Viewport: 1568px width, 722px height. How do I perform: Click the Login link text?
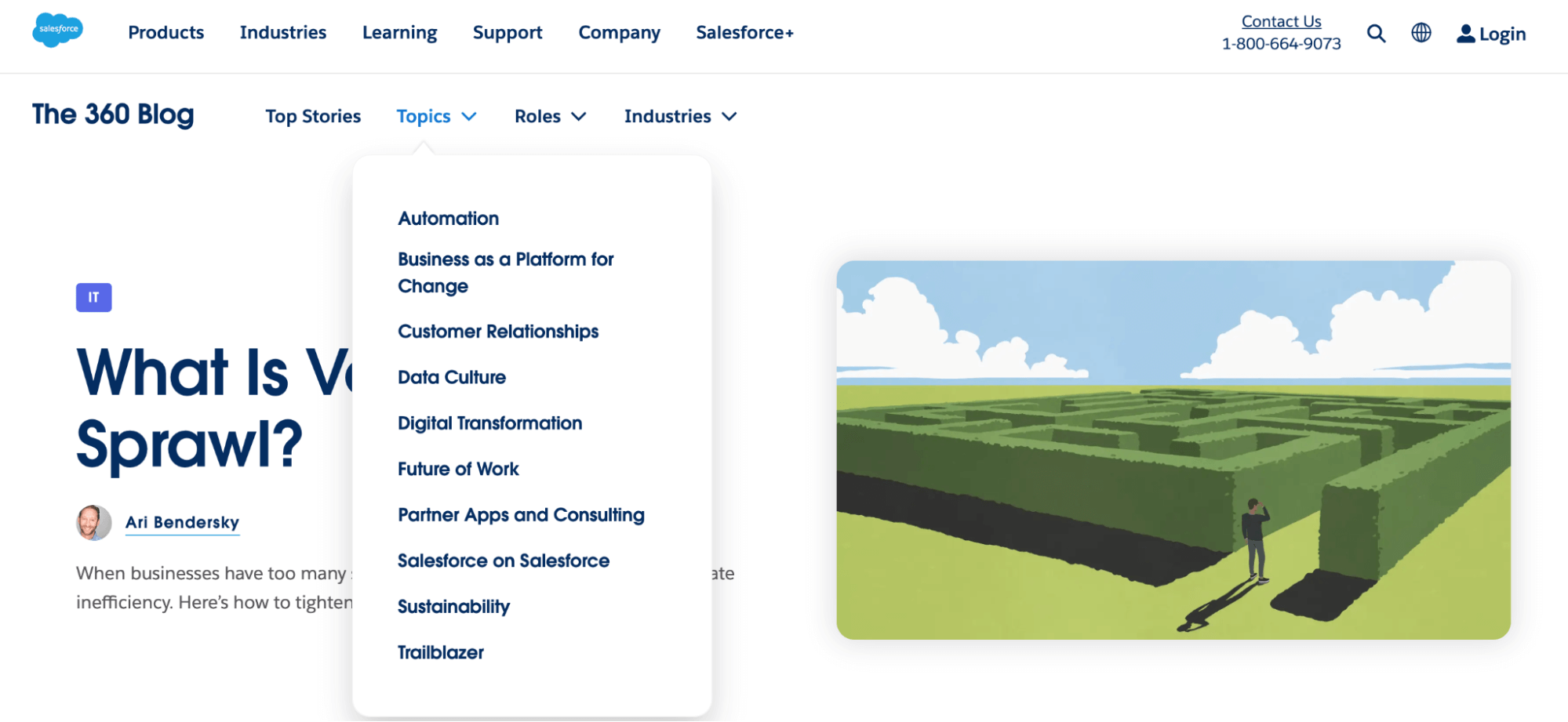click(x=1502, y=34)
